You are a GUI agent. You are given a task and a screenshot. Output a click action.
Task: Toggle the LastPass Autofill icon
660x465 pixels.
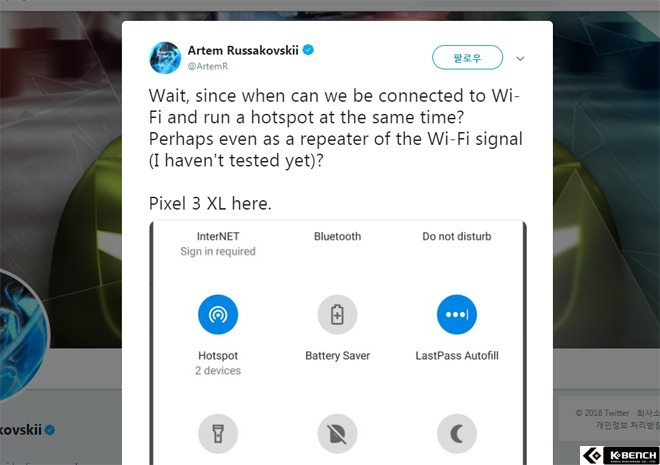pos(457,314)
